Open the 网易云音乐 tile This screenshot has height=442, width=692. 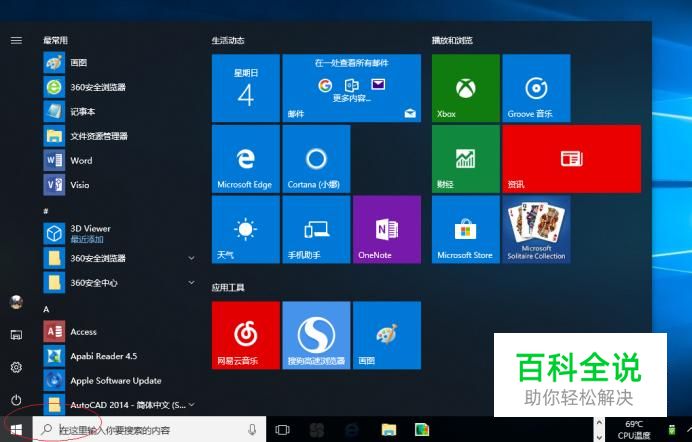(x=246, y=335)
